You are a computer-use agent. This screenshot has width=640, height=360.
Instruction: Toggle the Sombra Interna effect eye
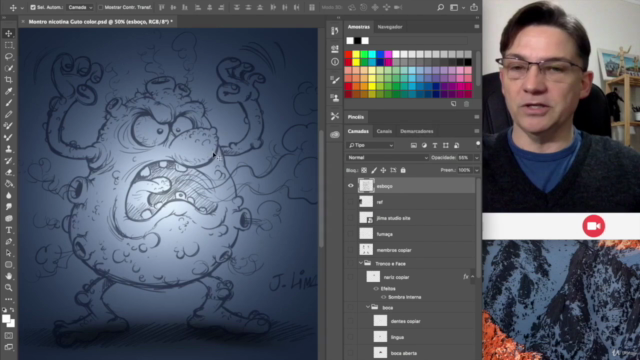tap(383, 297)
